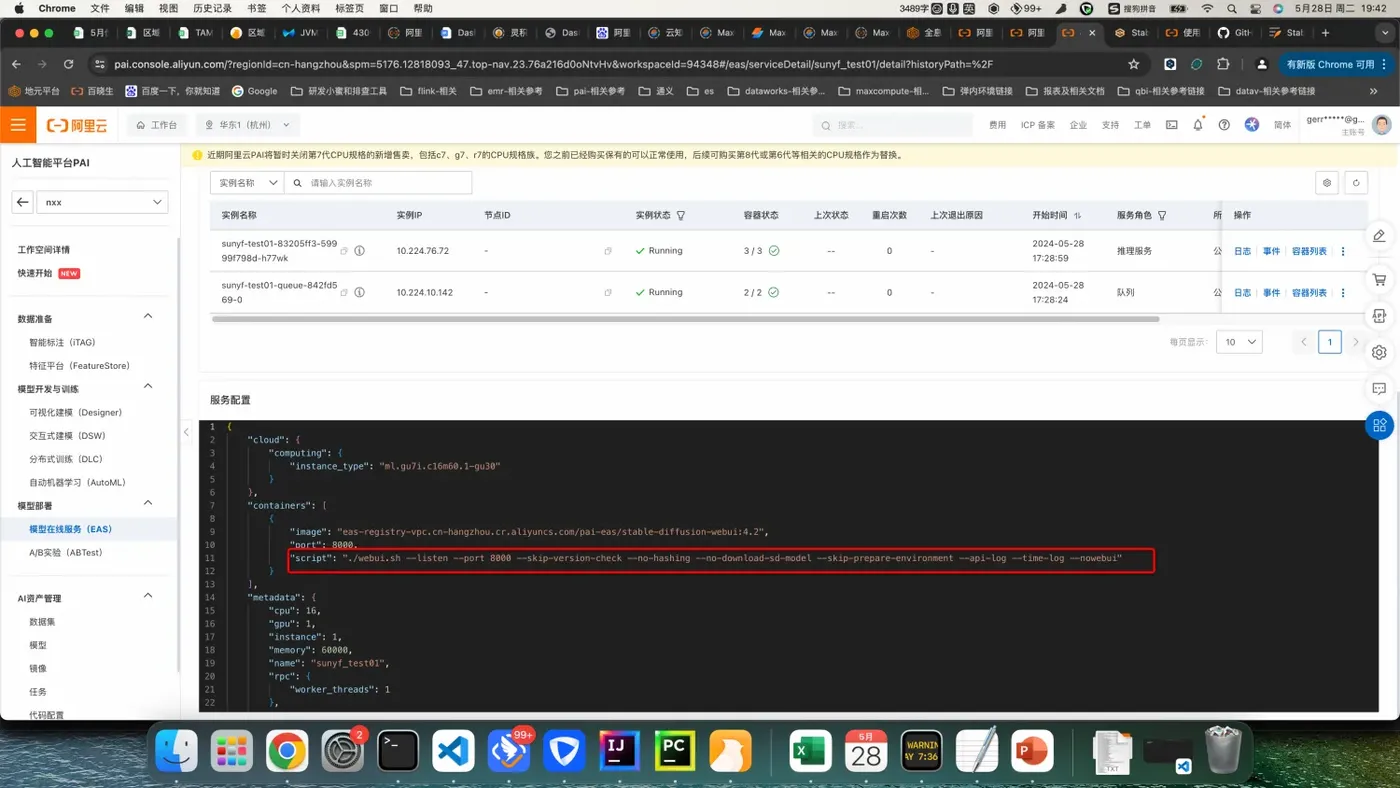Screen dimensions: 1400x788
Task: Open 交互式建模（DSW）in sidebar
Action: coord(67,436)
